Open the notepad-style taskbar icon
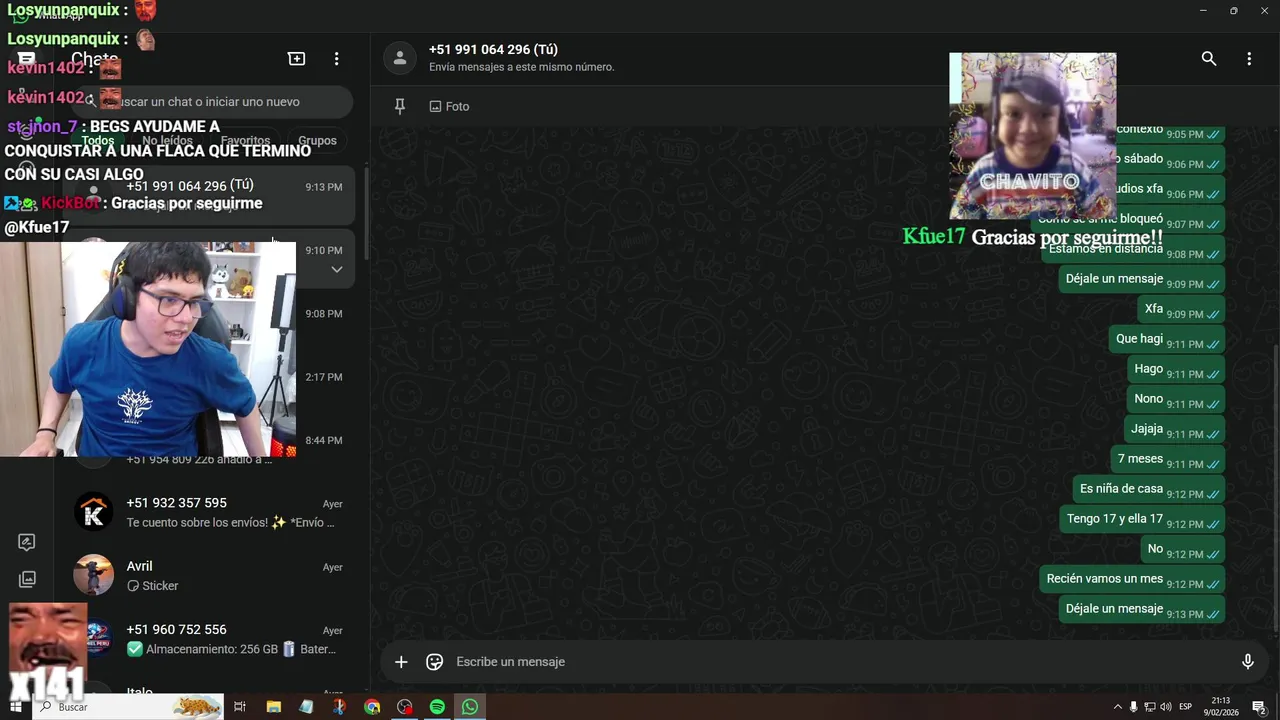Image resolution: width=1280 pixels, height=720 pixels. point(306,707)
